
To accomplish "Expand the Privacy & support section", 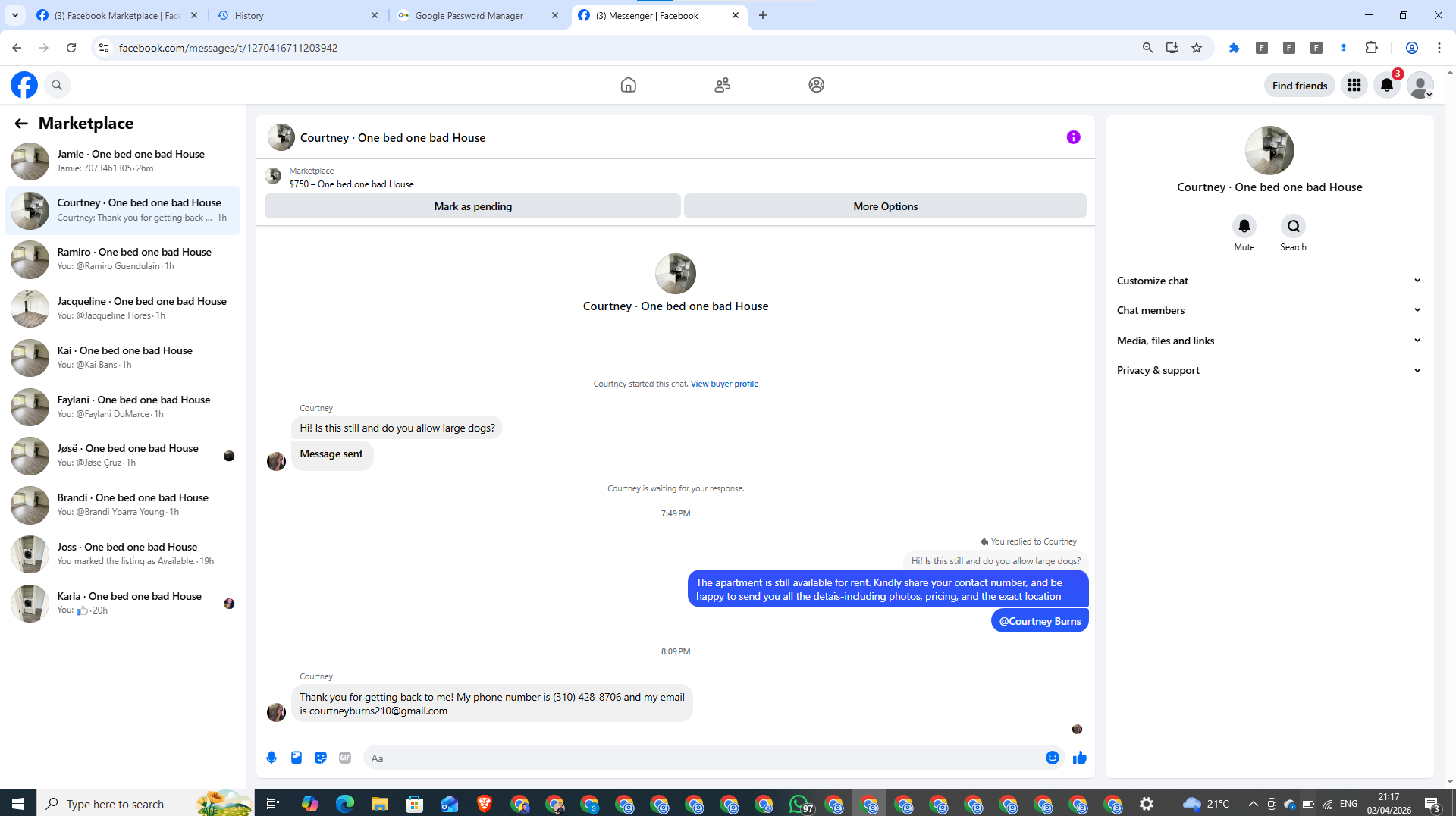I will coord(1269,370).
